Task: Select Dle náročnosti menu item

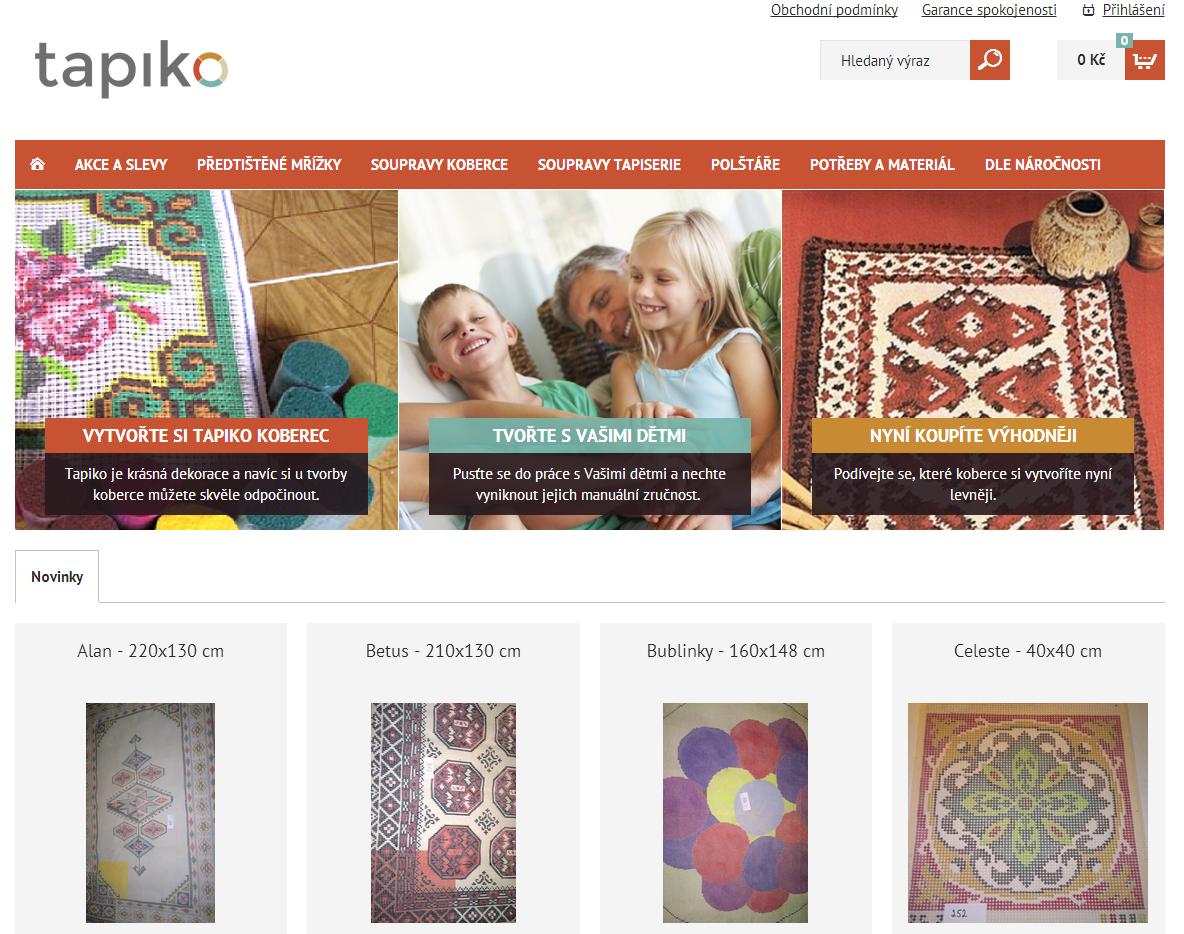Action: [1042, 164]
